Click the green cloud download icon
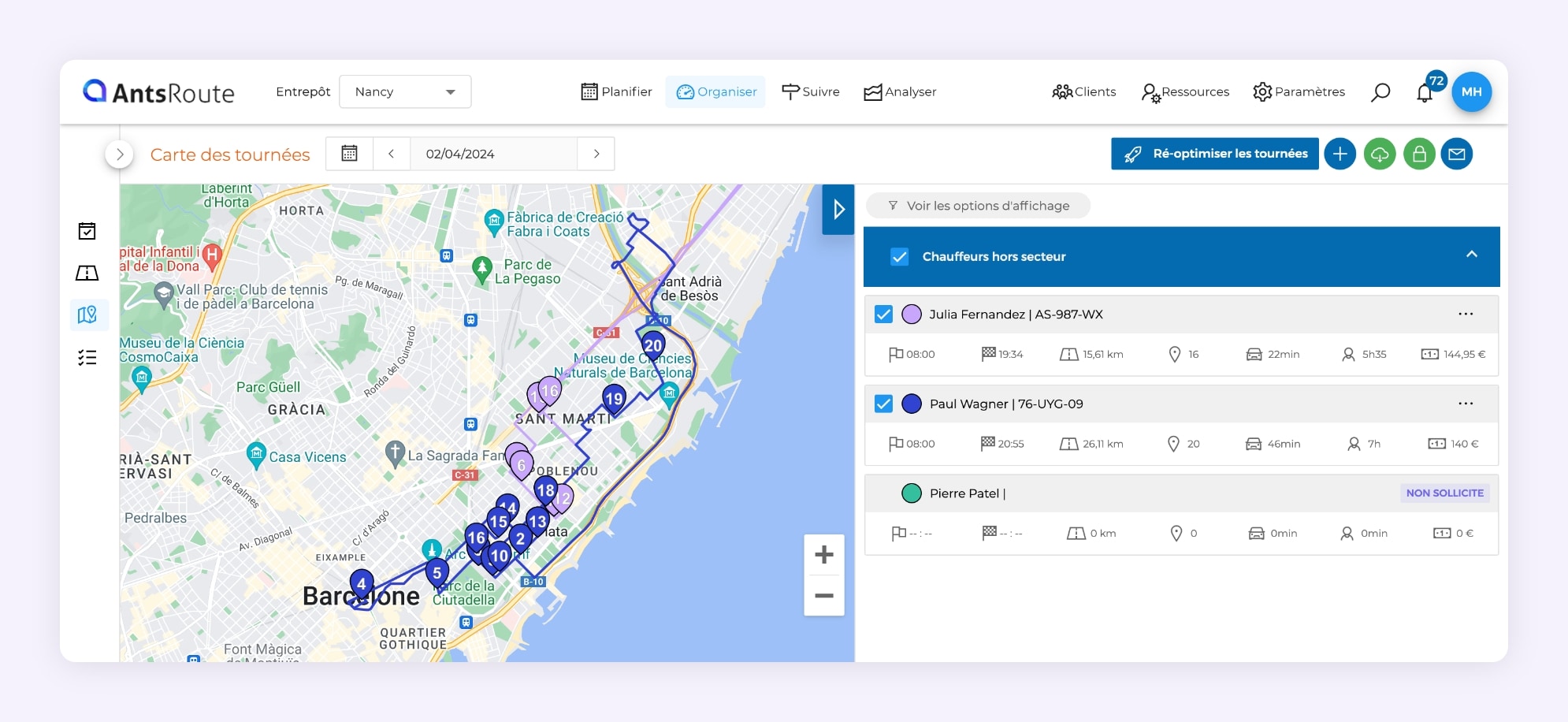Image resolution: width=1568 pixels, height=722 pixels. click(1380, 154)
